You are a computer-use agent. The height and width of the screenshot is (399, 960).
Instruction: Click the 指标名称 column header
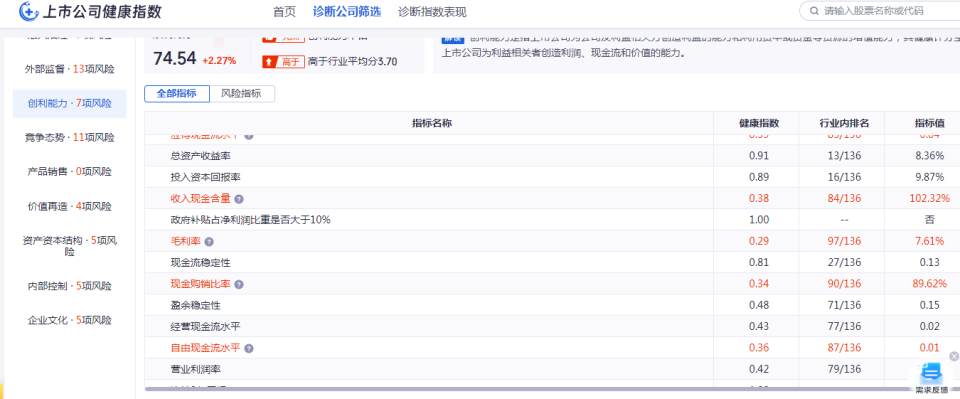tap(432, 123)
